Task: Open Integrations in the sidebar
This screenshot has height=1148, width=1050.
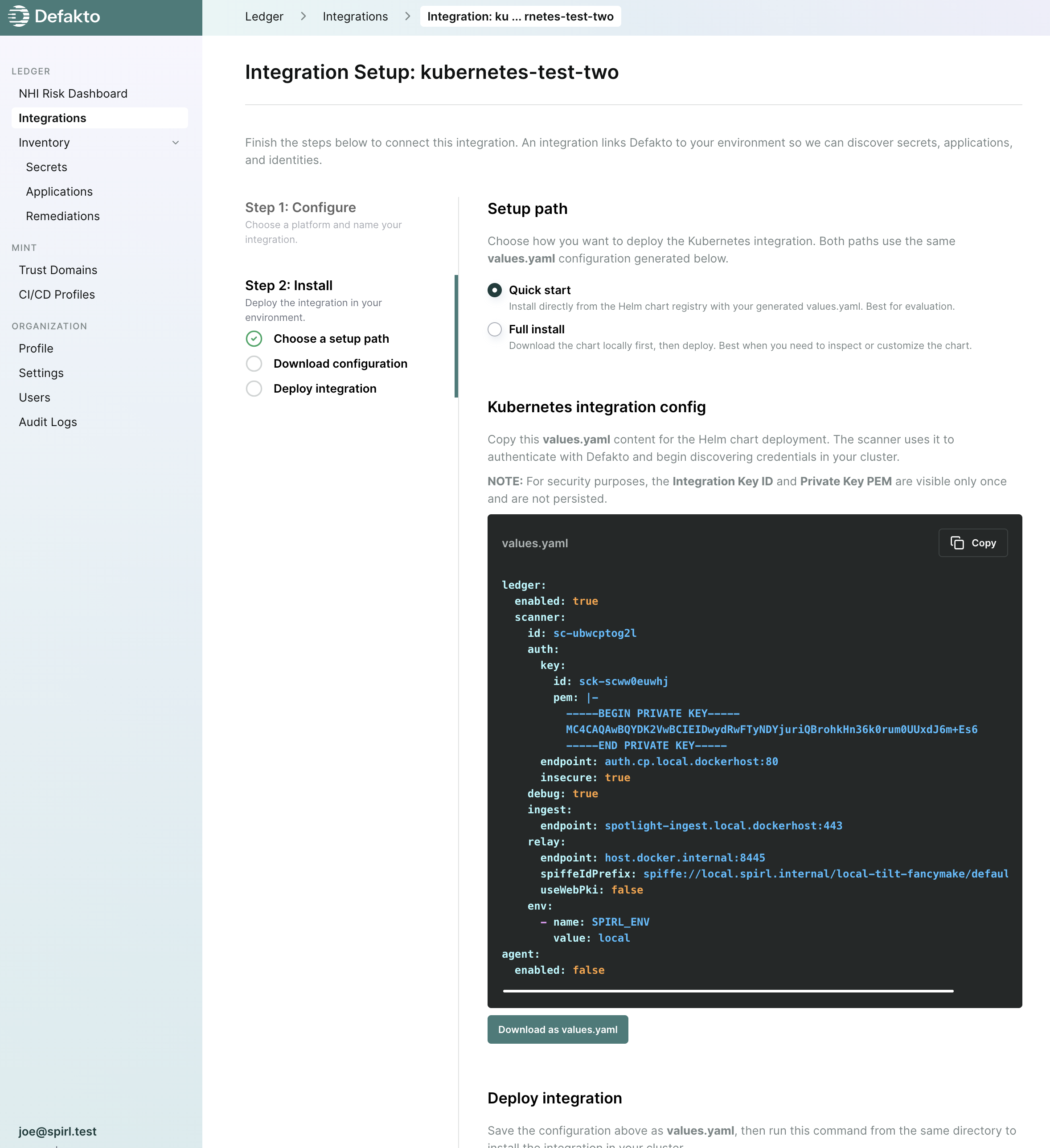Action: pos(100,118)
